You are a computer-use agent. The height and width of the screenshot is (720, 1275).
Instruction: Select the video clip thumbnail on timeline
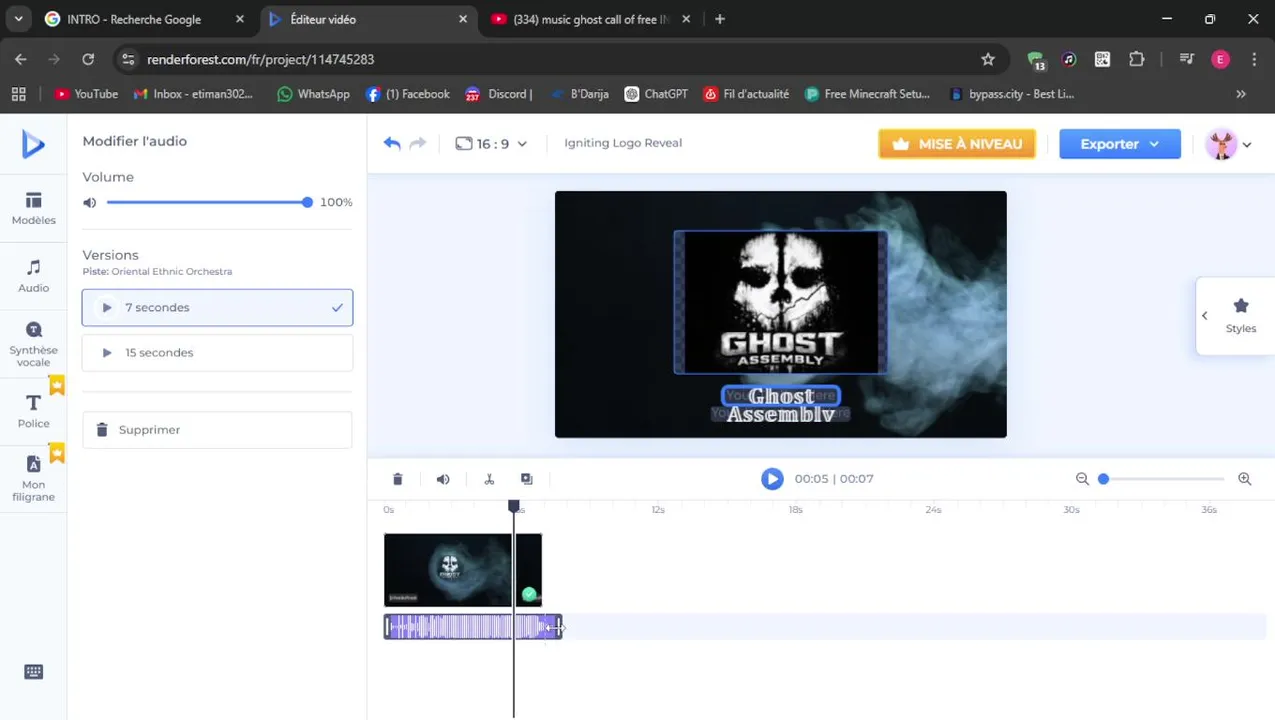463,570
